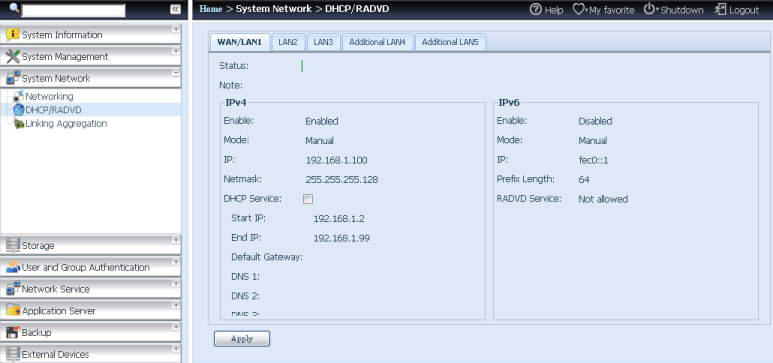Click the External Devices icon
The width and height of the screenshot is (773, 363).
[x=12, y=354]
